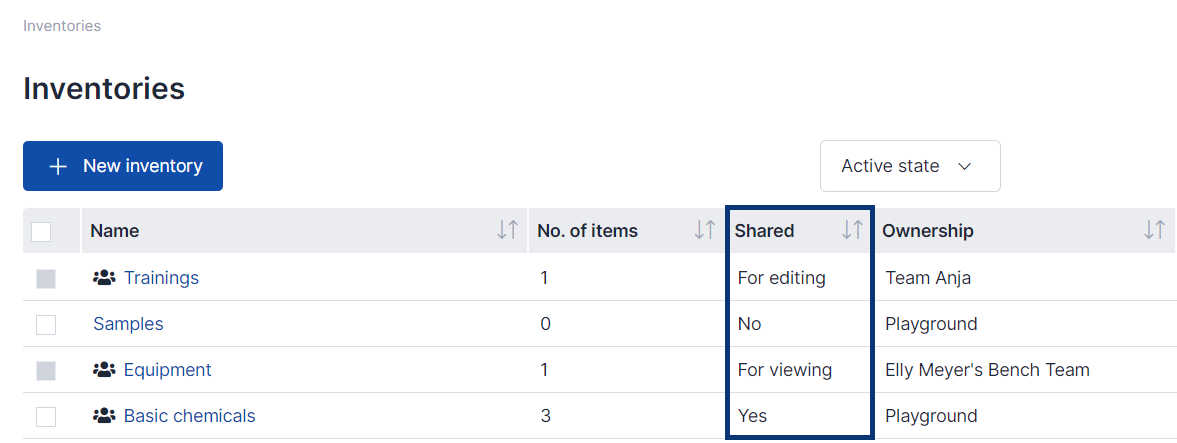Viewport: 1177px width, 443px height.
Task: Click the Ownership cell Elly Meyer's Bench Team
Action: (986, 370)
